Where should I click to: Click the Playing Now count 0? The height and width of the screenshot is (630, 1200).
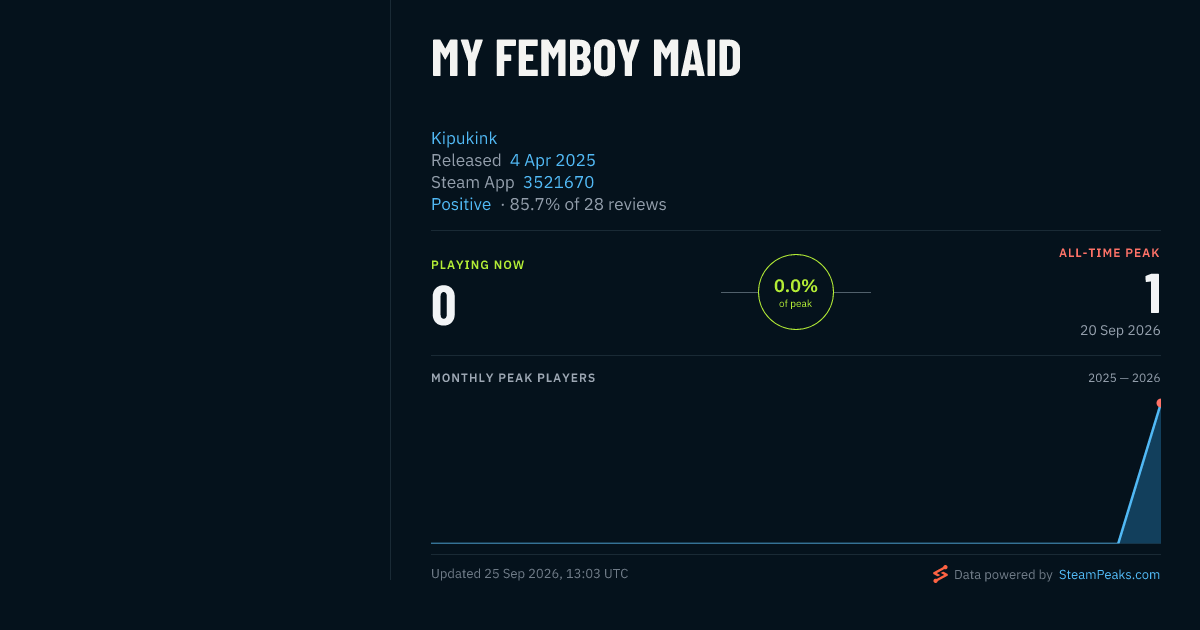tap(444, 306)
